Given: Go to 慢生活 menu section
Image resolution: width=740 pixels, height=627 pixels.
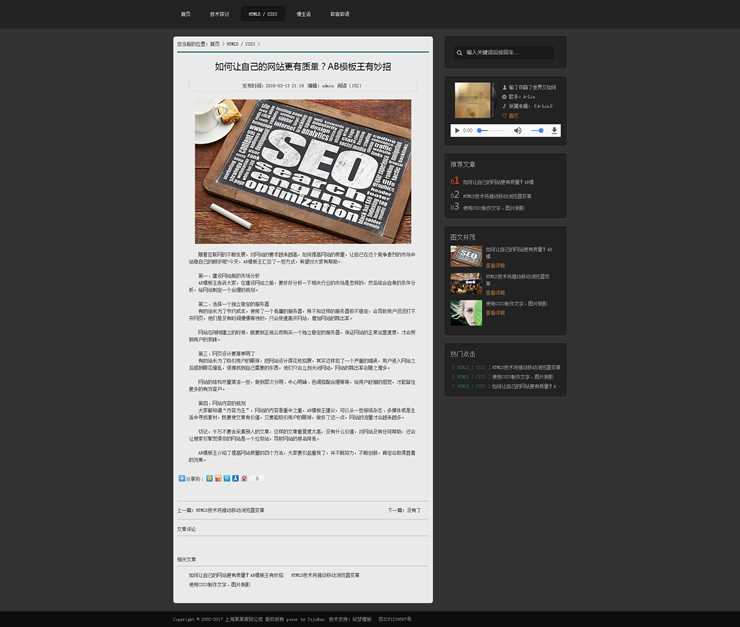Looking at the screenshot, I should tap(303, 15).
